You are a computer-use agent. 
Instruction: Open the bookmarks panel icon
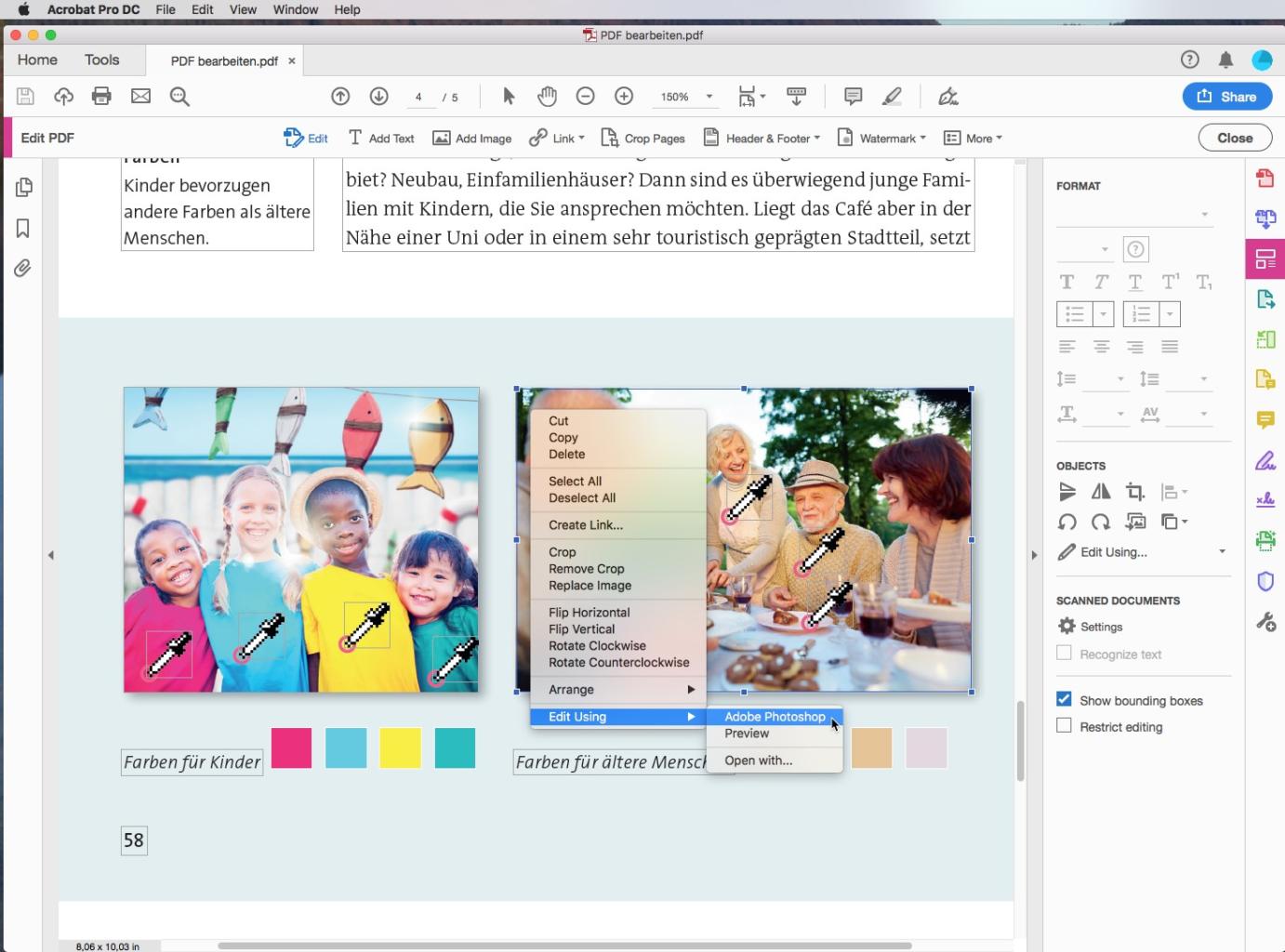(23, 228)
